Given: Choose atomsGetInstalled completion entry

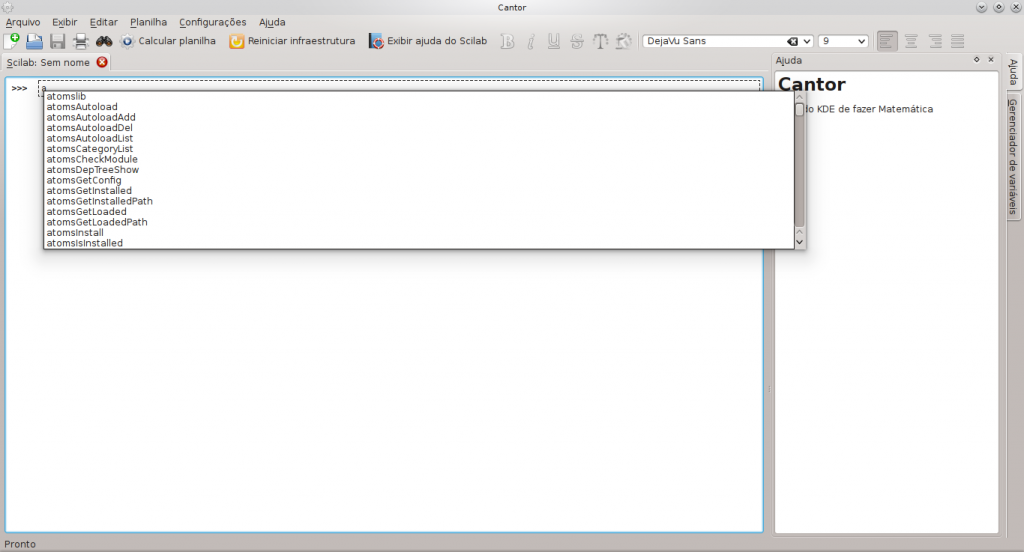Looking at the screenshot, I should 419,191.
